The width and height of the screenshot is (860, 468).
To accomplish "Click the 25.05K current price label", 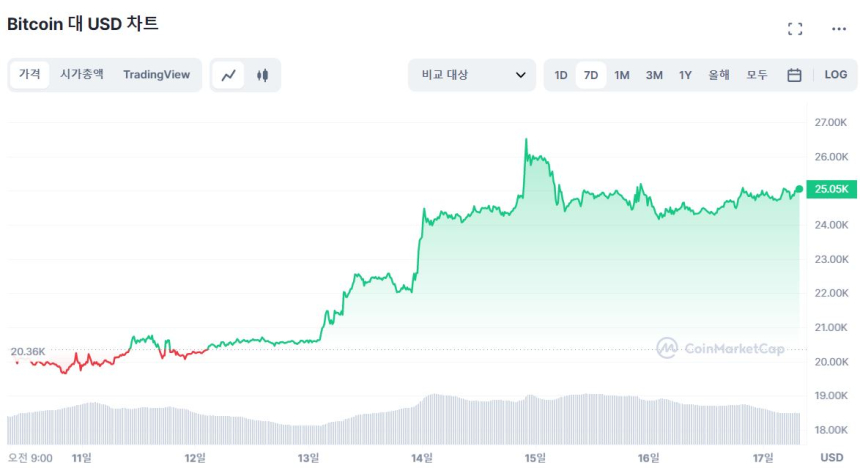I will 831,189.
